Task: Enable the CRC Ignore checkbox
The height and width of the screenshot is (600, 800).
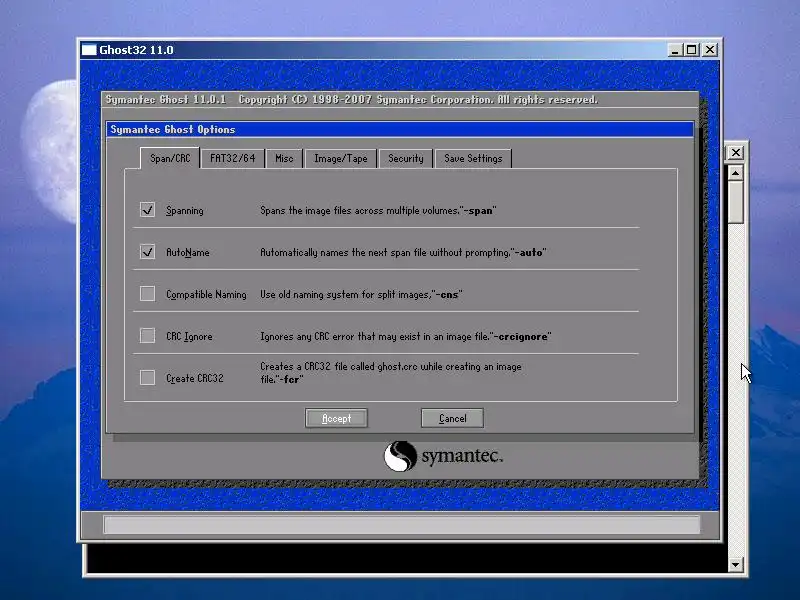Action: click(147, 336)
